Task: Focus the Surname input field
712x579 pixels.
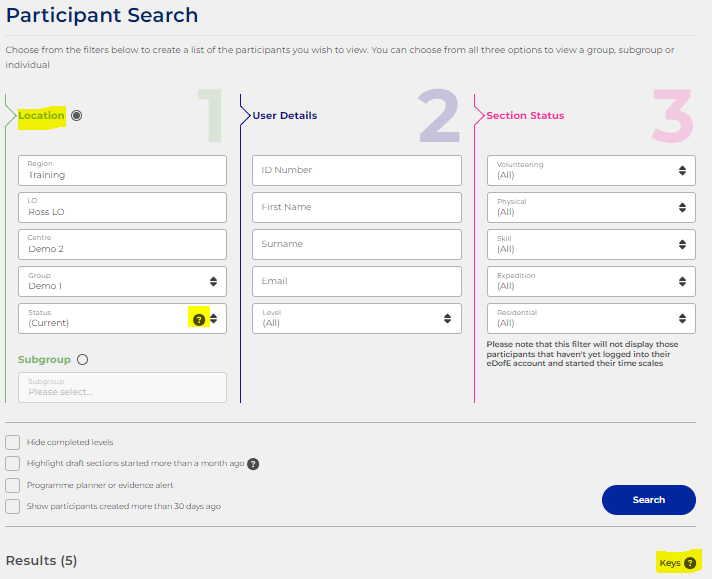Action: click(357, 244)
